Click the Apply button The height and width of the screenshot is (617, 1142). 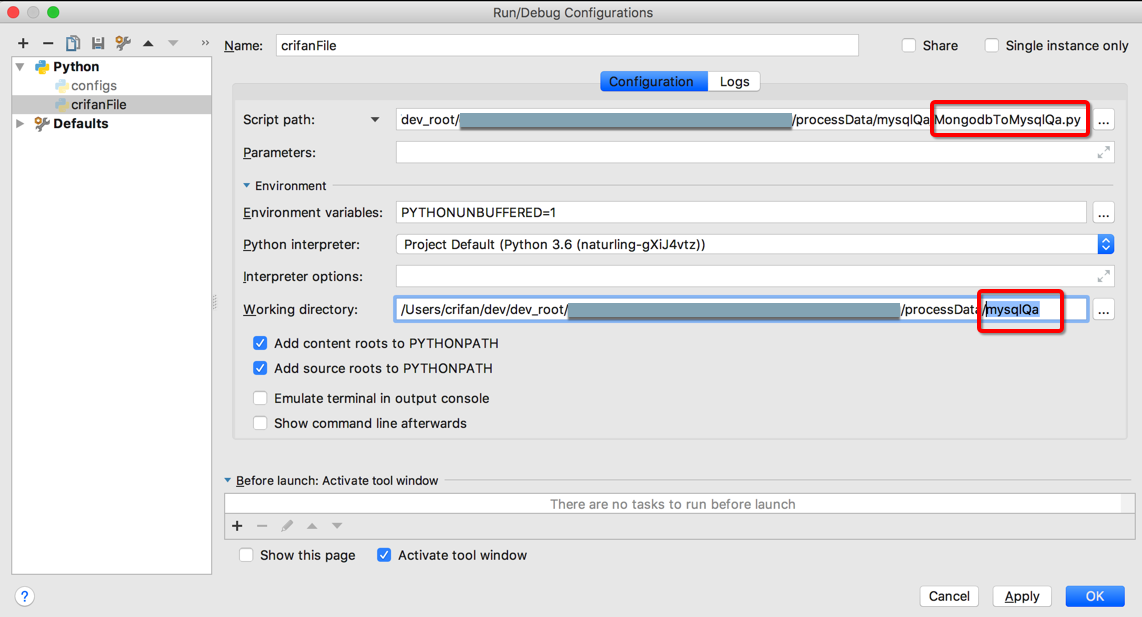(1022, 597)
